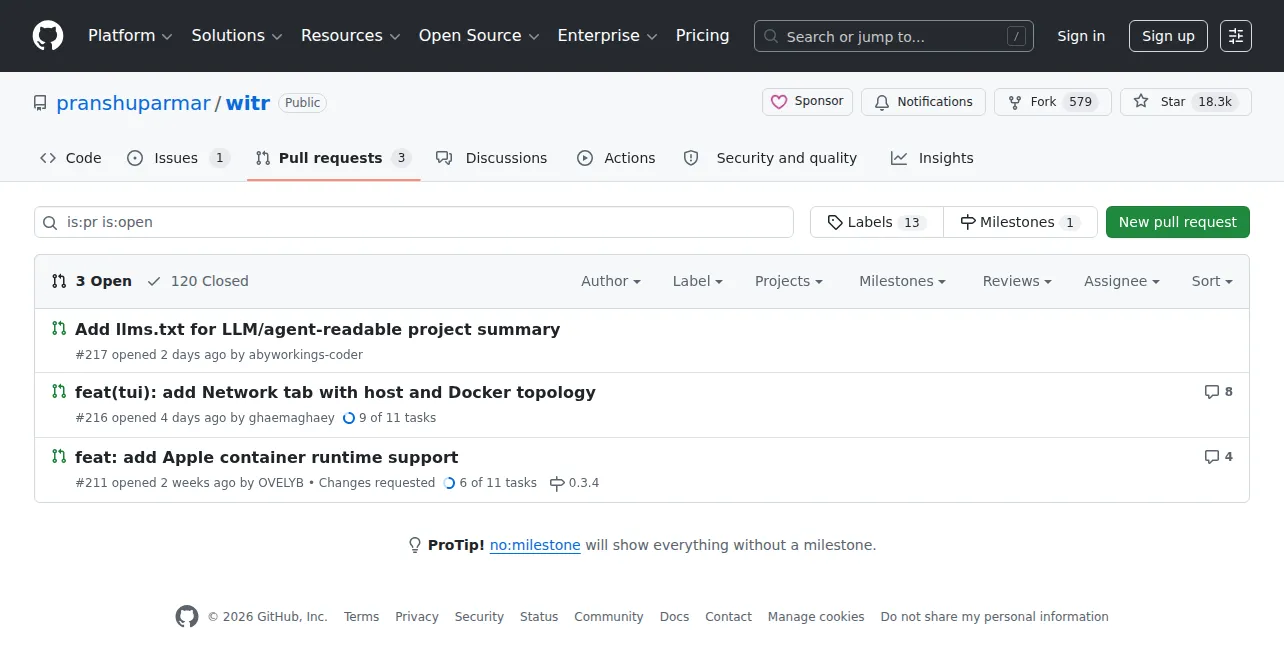
Task: Open the Actions tab
Action: pyautogui.click(x=616, y=158)
